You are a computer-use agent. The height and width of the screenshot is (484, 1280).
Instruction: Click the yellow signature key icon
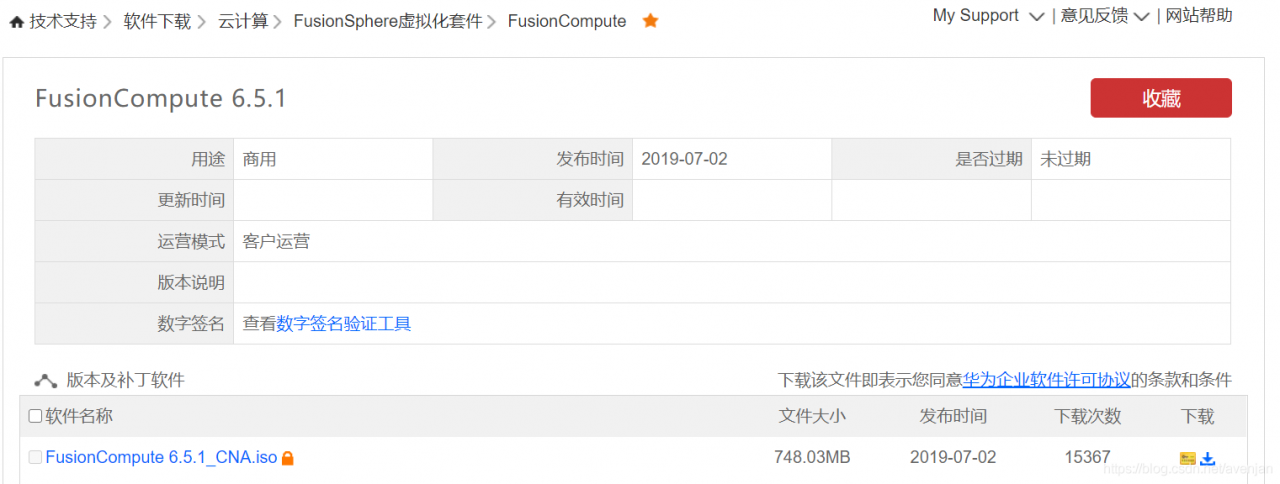click(x=1188, y=459)
